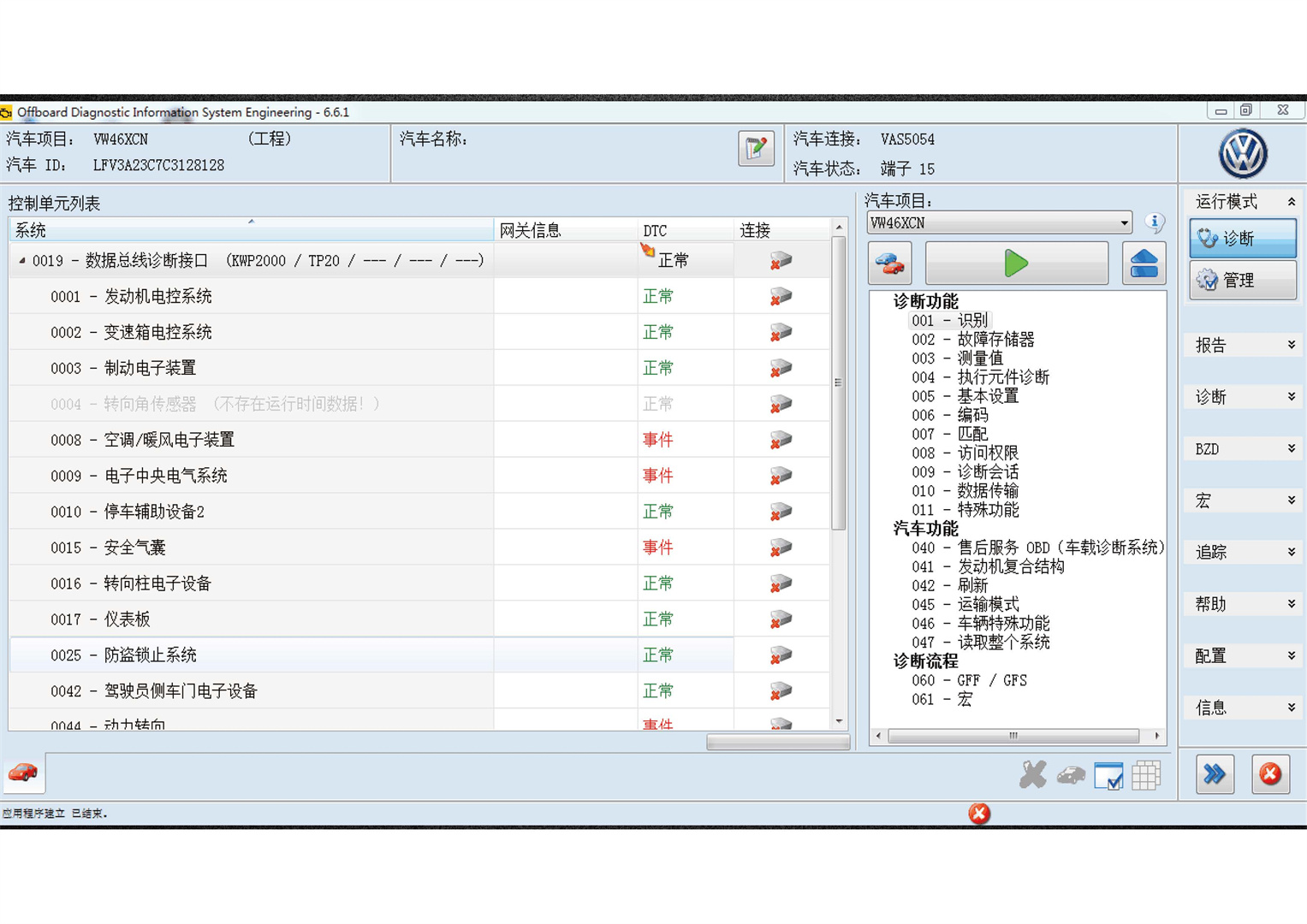Expand the 信息 side menu section

pos(1243,708)
